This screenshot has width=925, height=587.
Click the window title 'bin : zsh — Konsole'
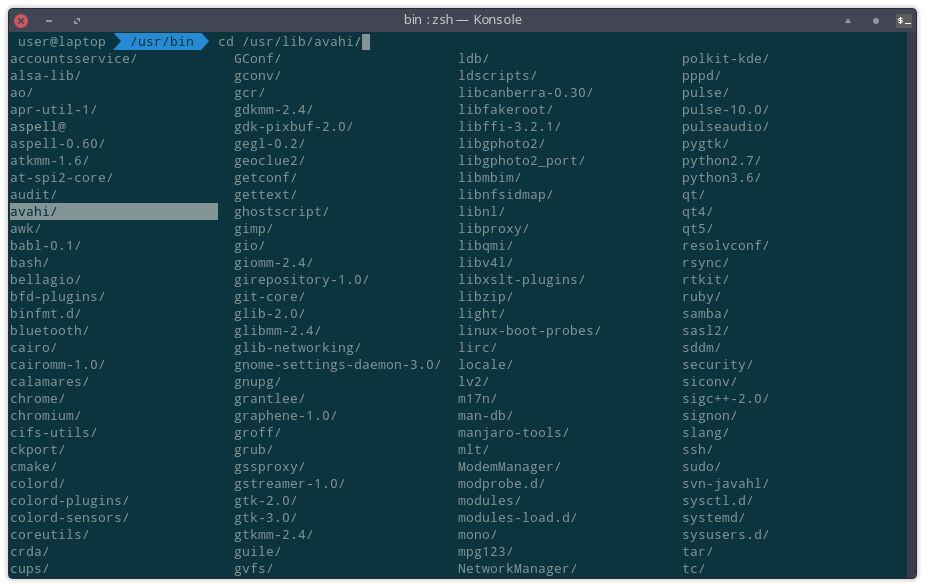coord(462,20)
